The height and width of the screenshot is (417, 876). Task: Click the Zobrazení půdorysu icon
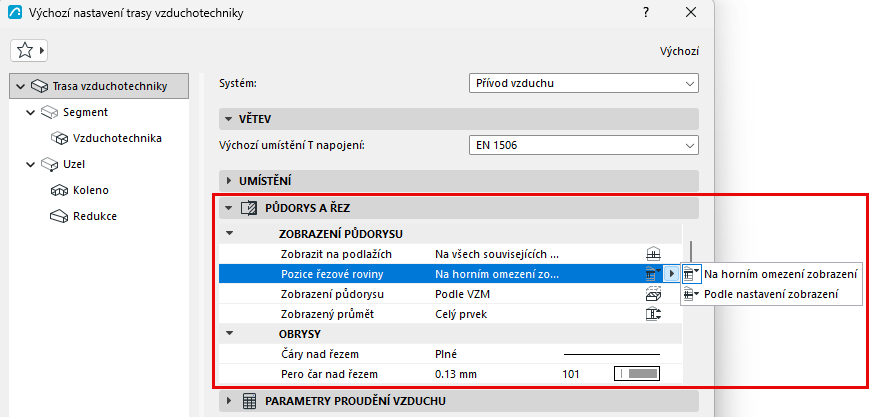tap(653, 294)
